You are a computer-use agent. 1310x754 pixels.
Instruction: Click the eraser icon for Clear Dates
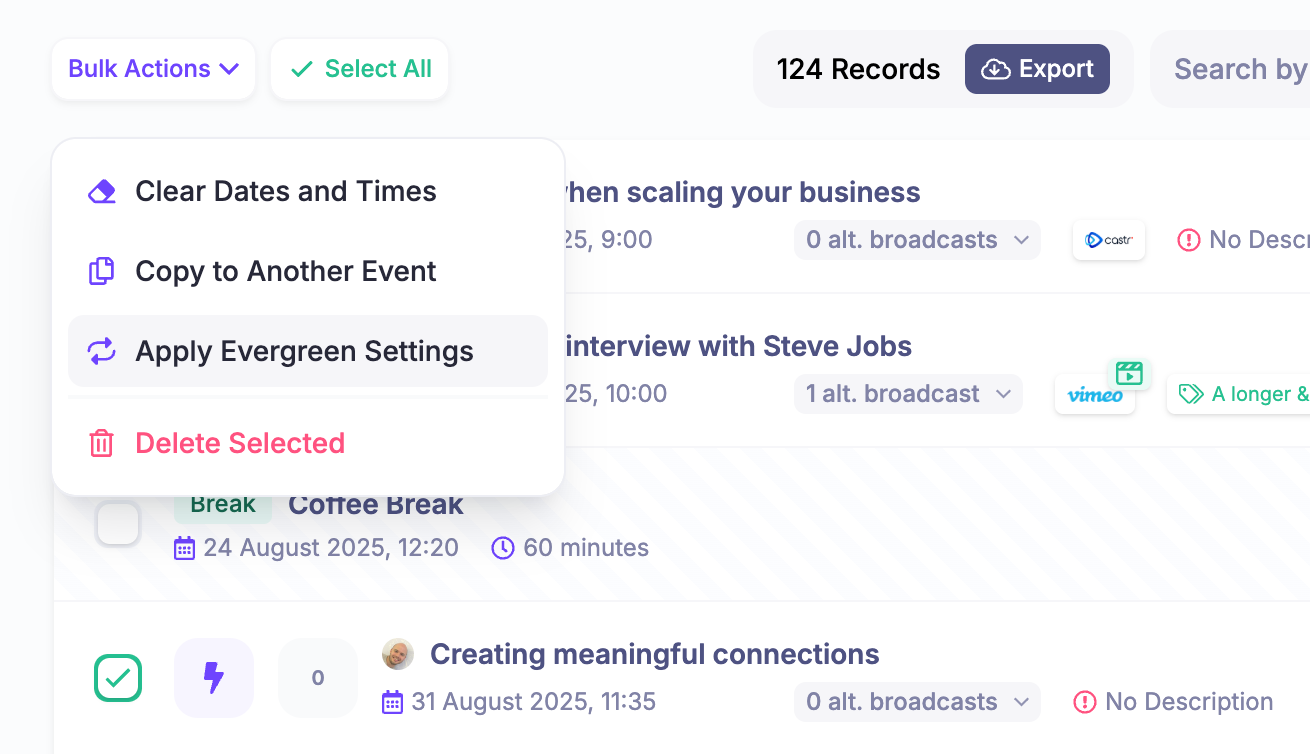(102, 192)
